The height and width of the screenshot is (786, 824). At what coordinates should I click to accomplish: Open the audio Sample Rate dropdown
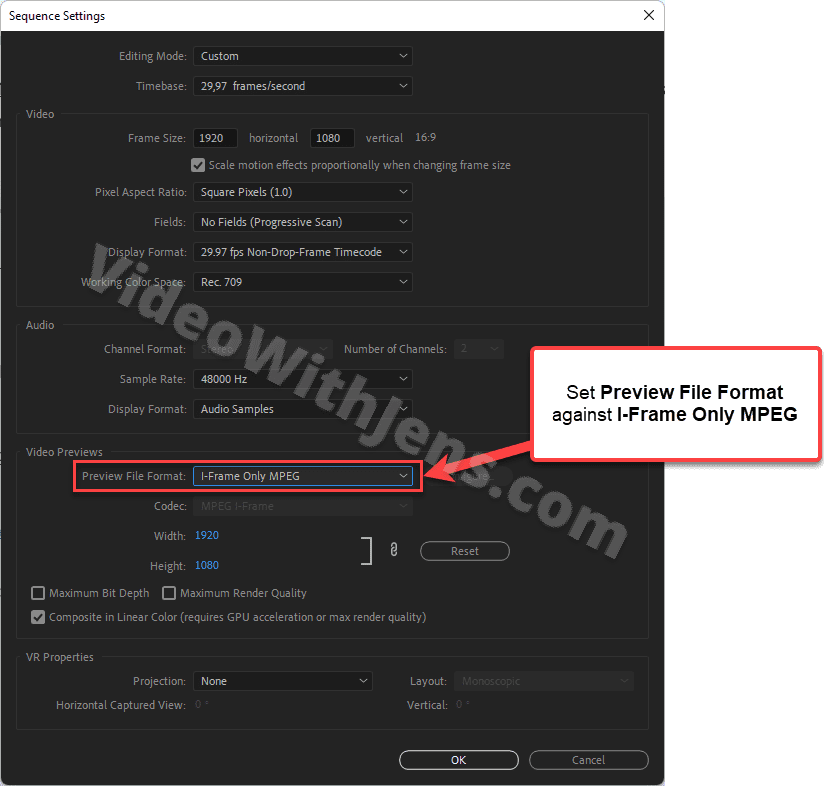[x=302, y=378]
